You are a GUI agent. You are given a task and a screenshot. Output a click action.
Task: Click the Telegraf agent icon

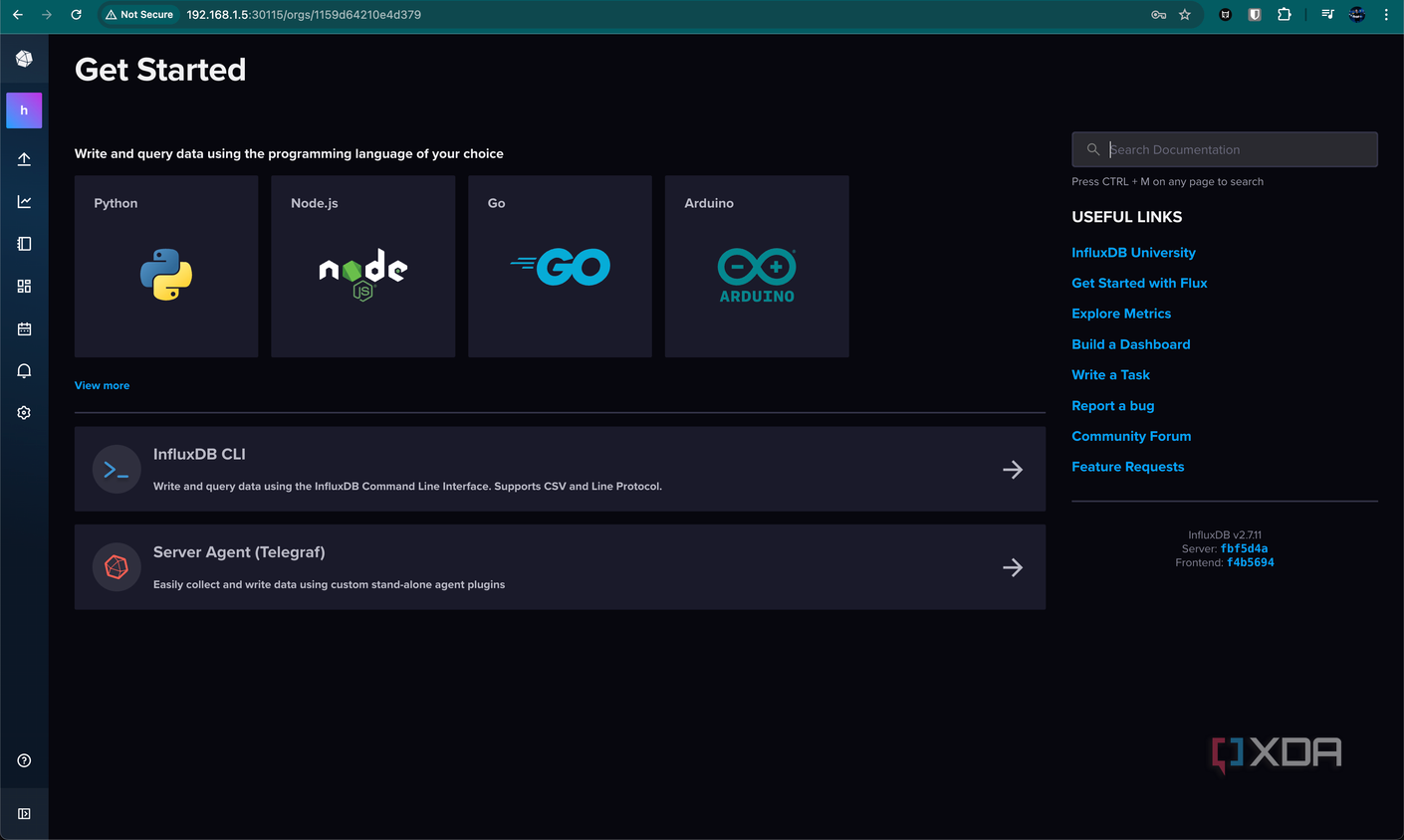(117, 567)
